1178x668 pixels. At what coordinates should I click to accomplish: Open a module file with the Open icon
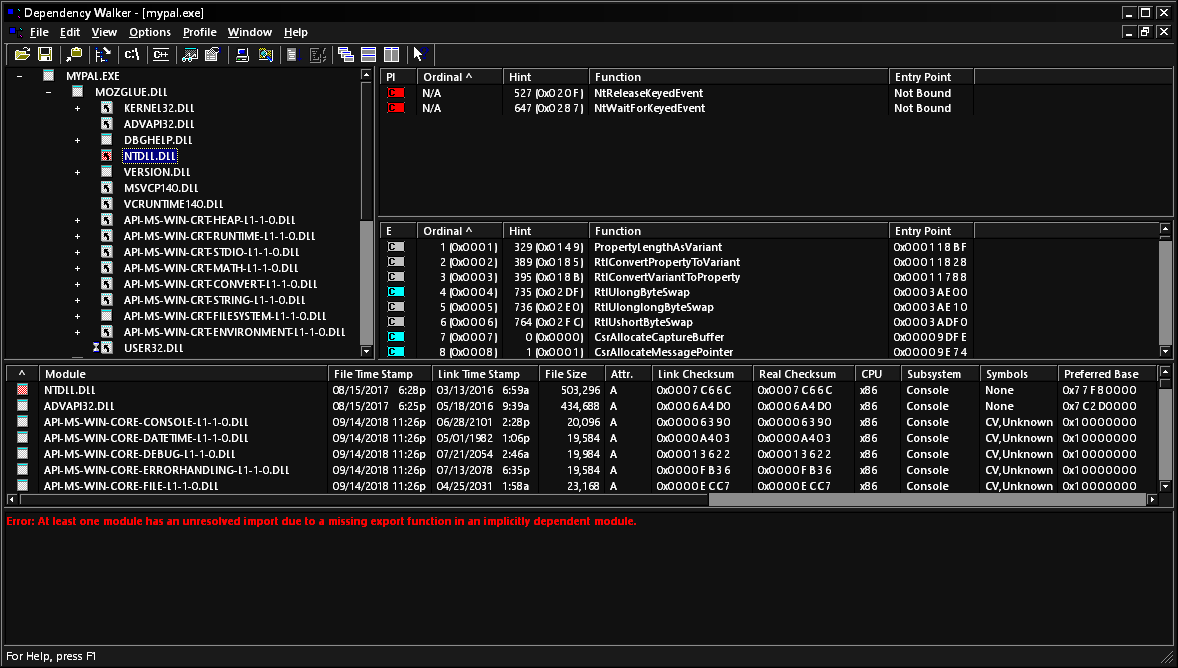click(x=22, y=55)
